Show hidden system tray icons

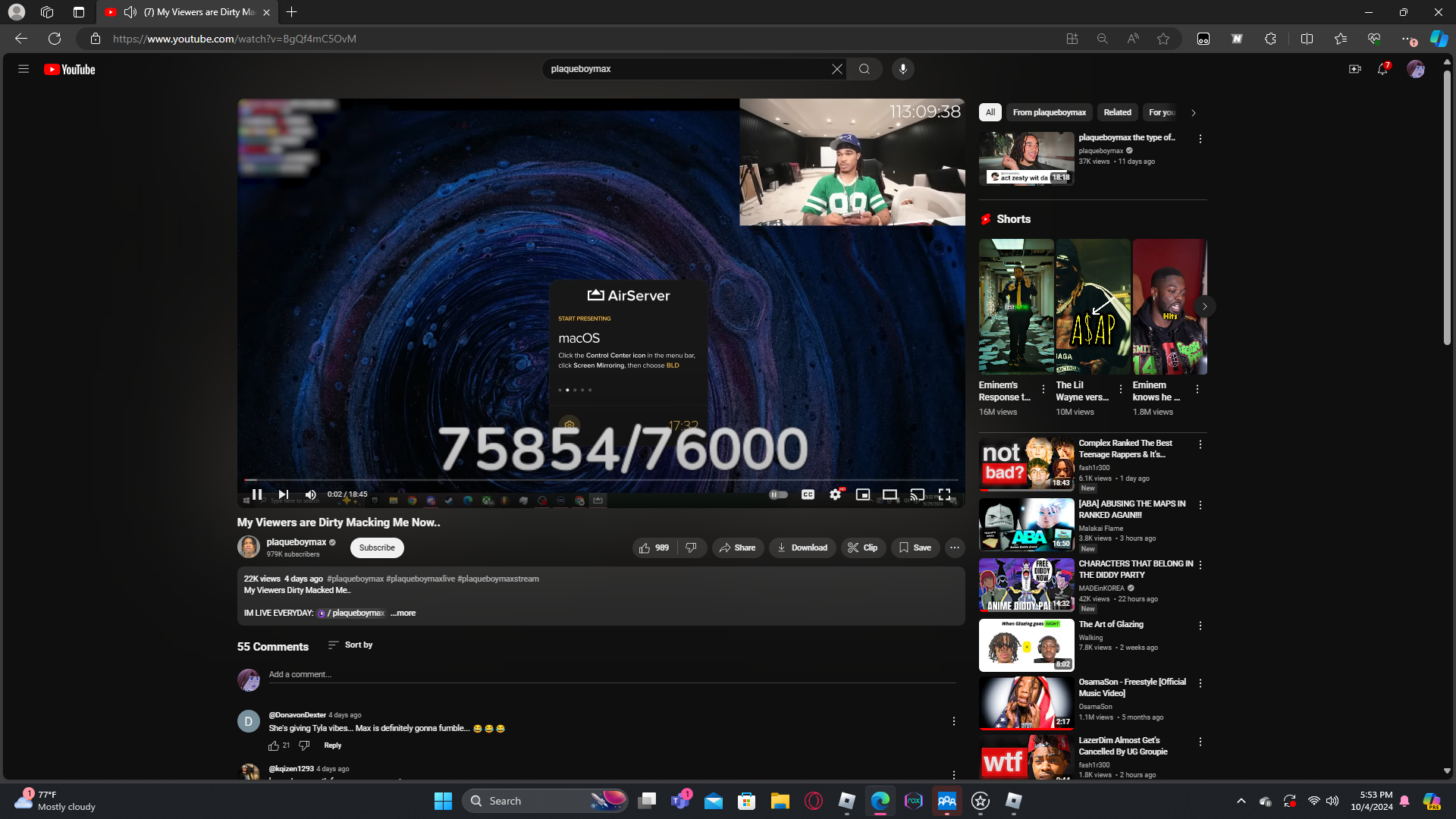[x=1241, y=801]
